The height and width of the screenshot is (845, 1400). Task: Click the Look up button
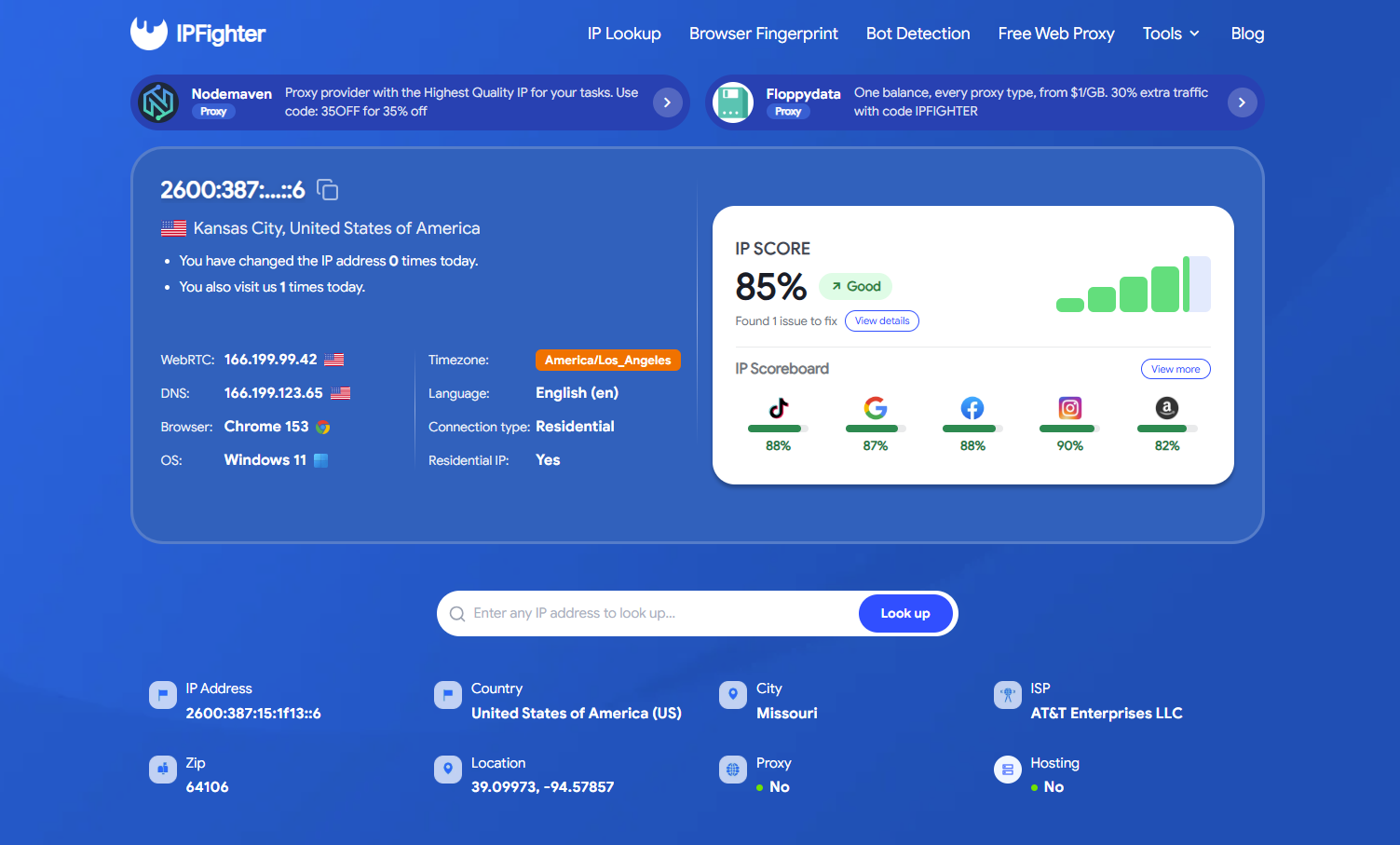point(905,613)
